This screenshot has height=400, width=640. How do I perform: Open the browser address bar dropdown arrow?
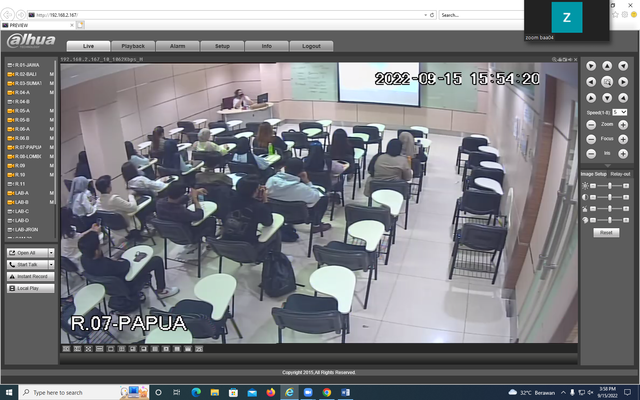point(426,15)
